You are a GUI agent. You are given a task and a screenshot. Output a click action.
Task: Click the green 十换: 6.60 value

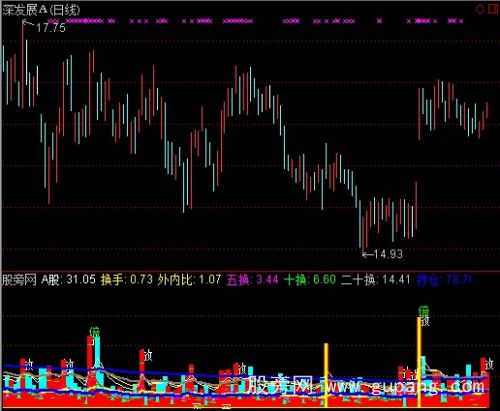(x=310, y=279)
